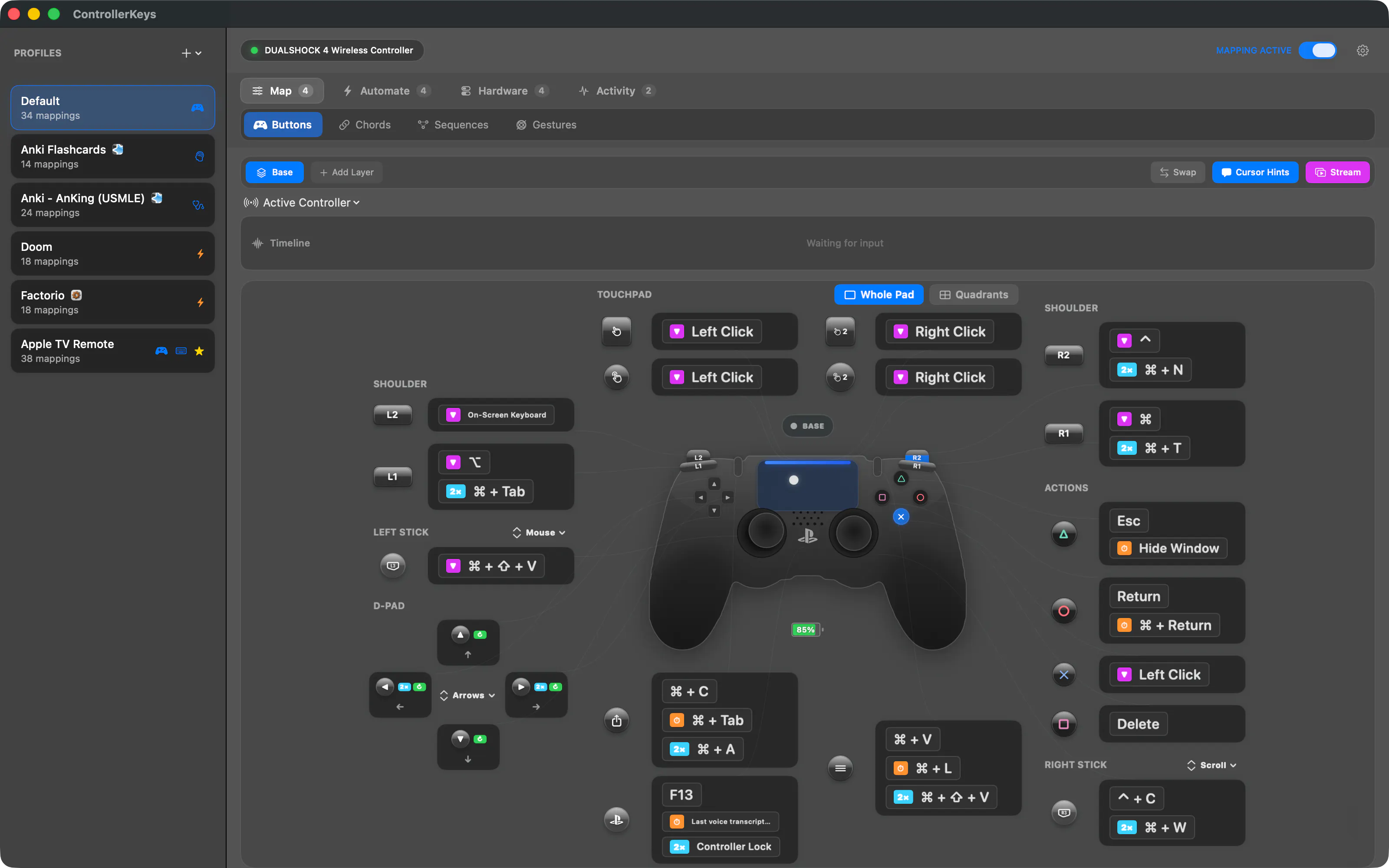Viewport: 1389px width, 868px height.
Task: Toggle Stream mode
Action: pos(1337,172)
